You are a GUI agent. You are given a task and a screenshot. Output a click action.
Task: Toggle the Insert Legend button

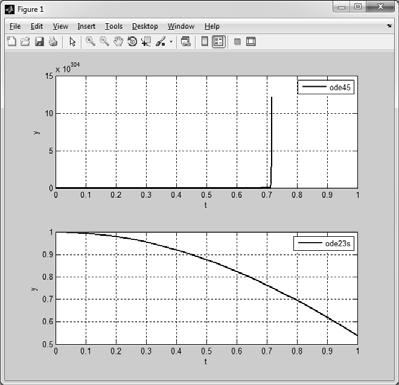pyautogui.click(x=219, y=42)
